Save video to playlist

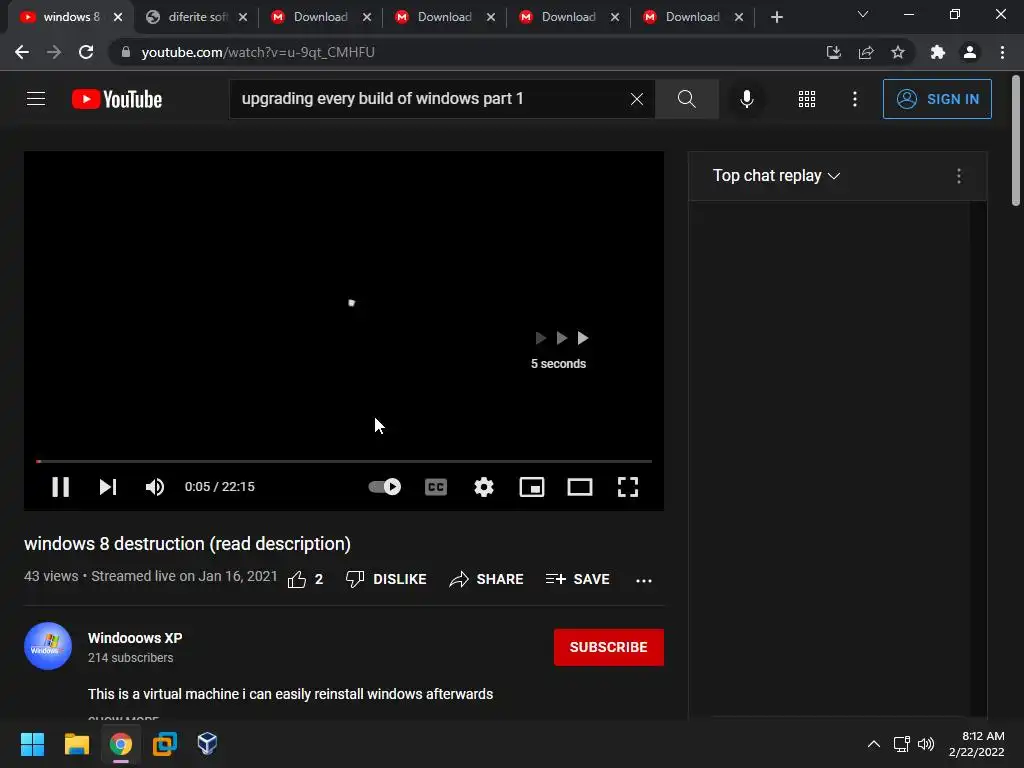(x=577, y=579)
